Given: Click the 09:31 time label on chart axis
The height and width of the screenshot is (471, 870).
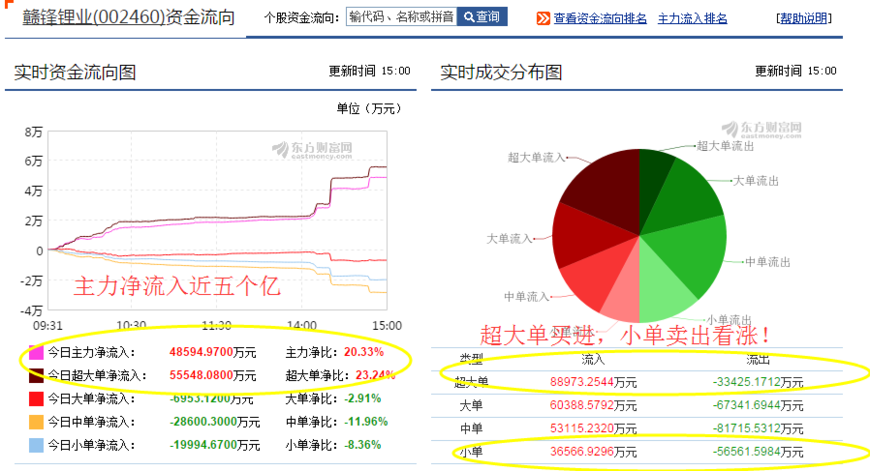Looking at the screenshot, I should 48,326.
